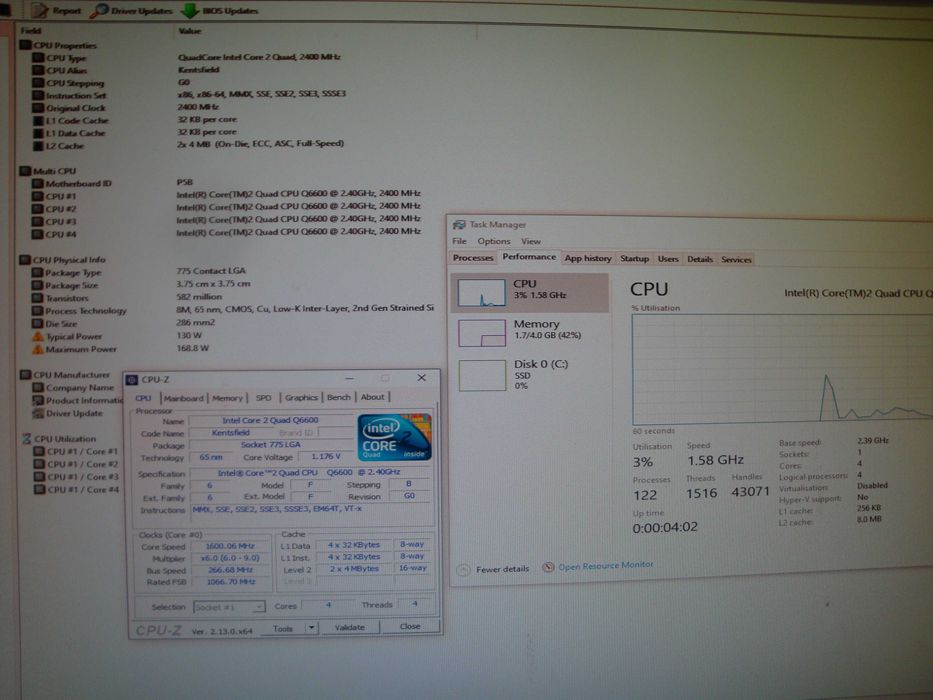Click the Fewer details link

tap(502, 569)
